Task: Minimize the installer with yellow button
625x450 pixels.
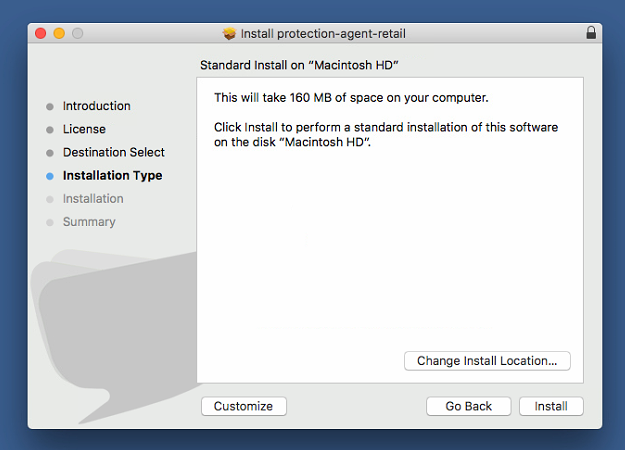Action: pos(59,33)
